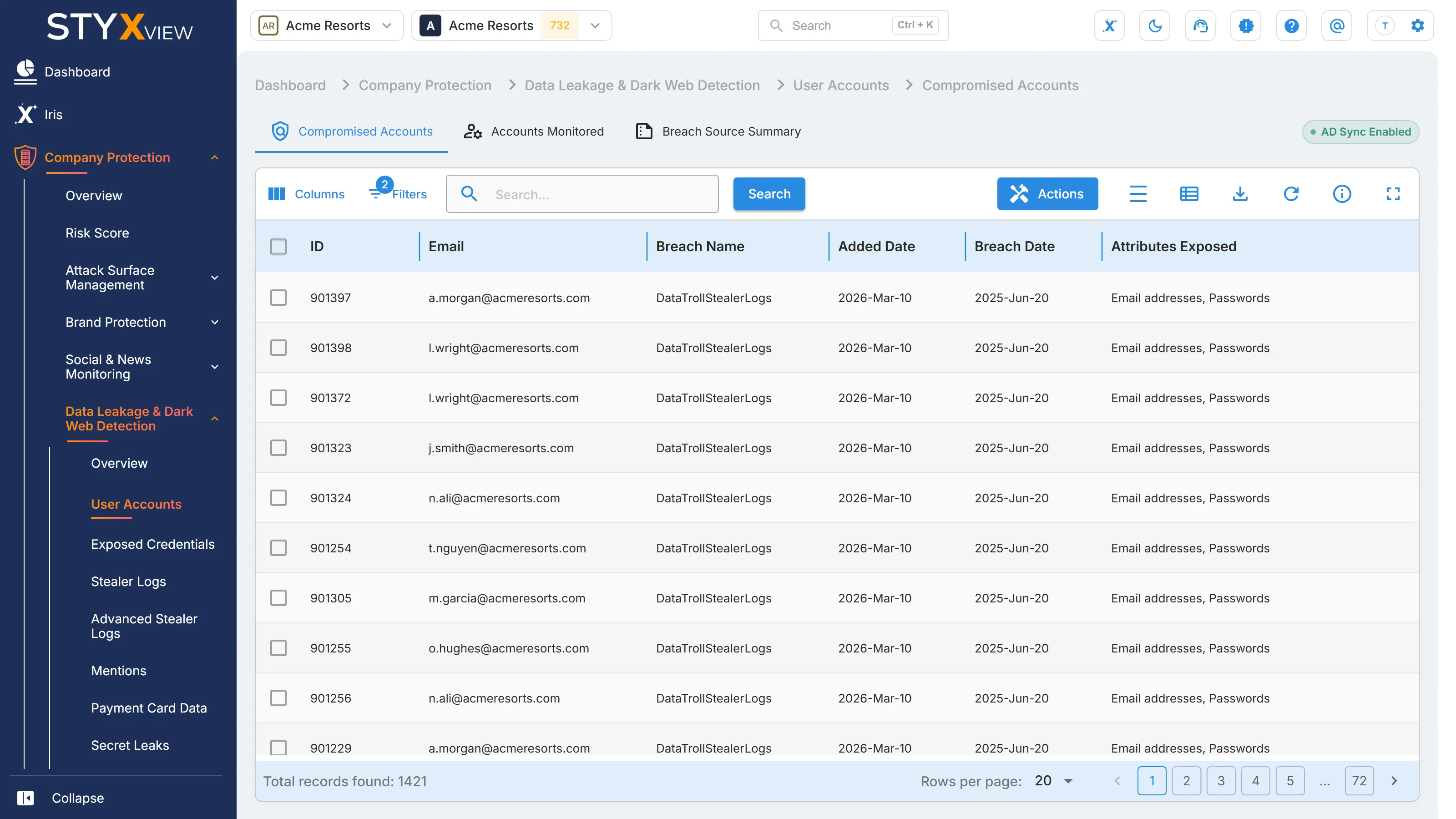This screenshot has width=1456, height=819.
Task: Open the Actions button
Action: [x=1047, y=194]
